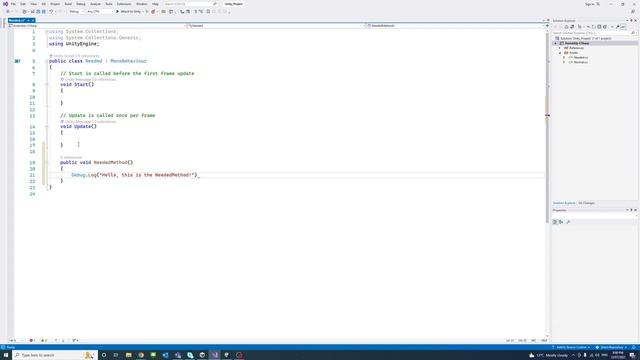Open the Windows Start menu
This screenshot has width=640, height=360.
6,355
